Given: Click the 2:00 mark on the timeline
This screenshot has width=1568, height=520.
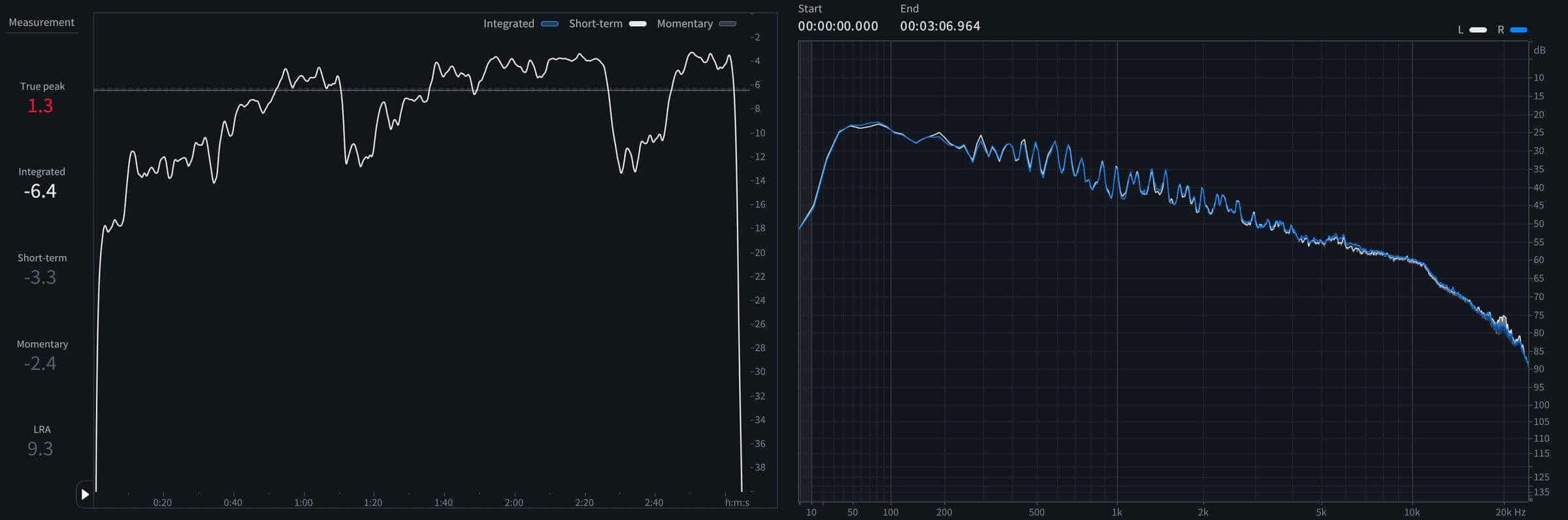Looking at the screenshot, I should 514,502.
